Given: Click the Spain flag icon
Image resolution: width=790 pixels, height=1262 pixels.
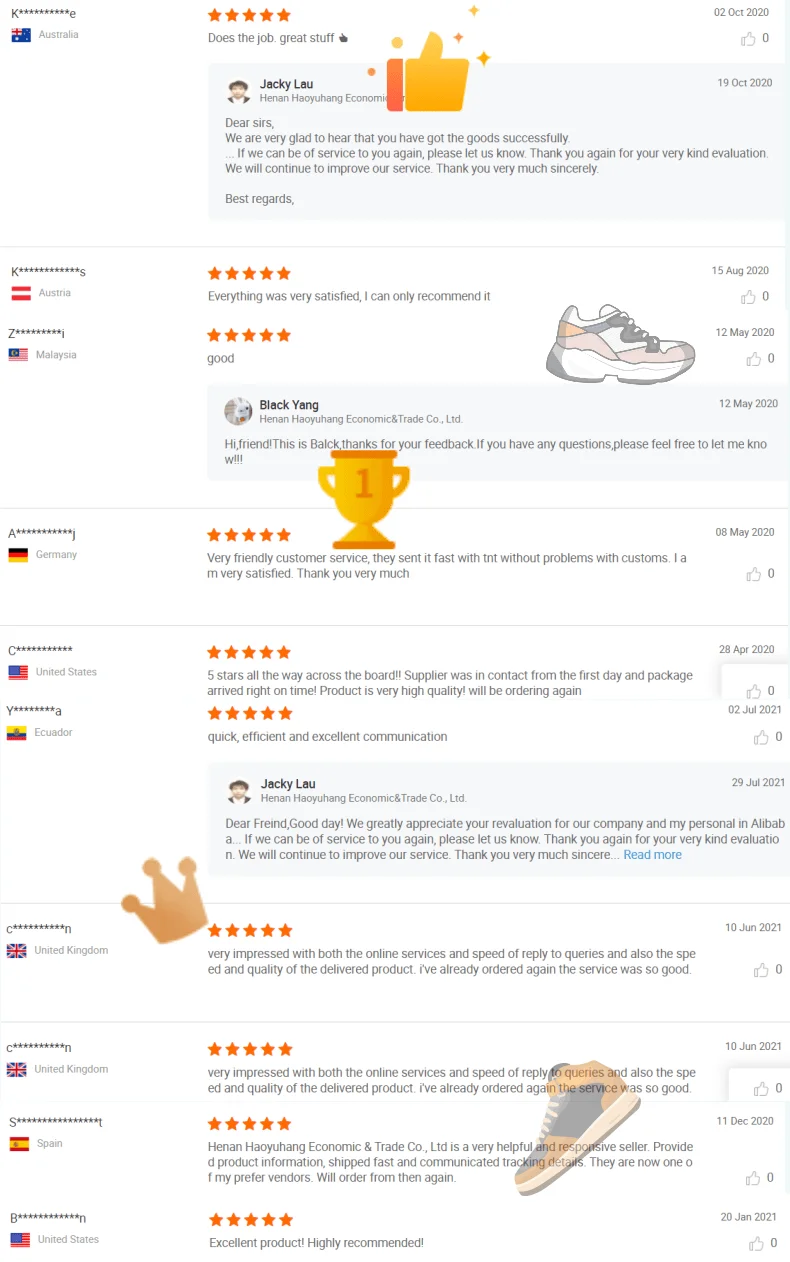Looking at the screenshot, I should (x=19, y=1144).
